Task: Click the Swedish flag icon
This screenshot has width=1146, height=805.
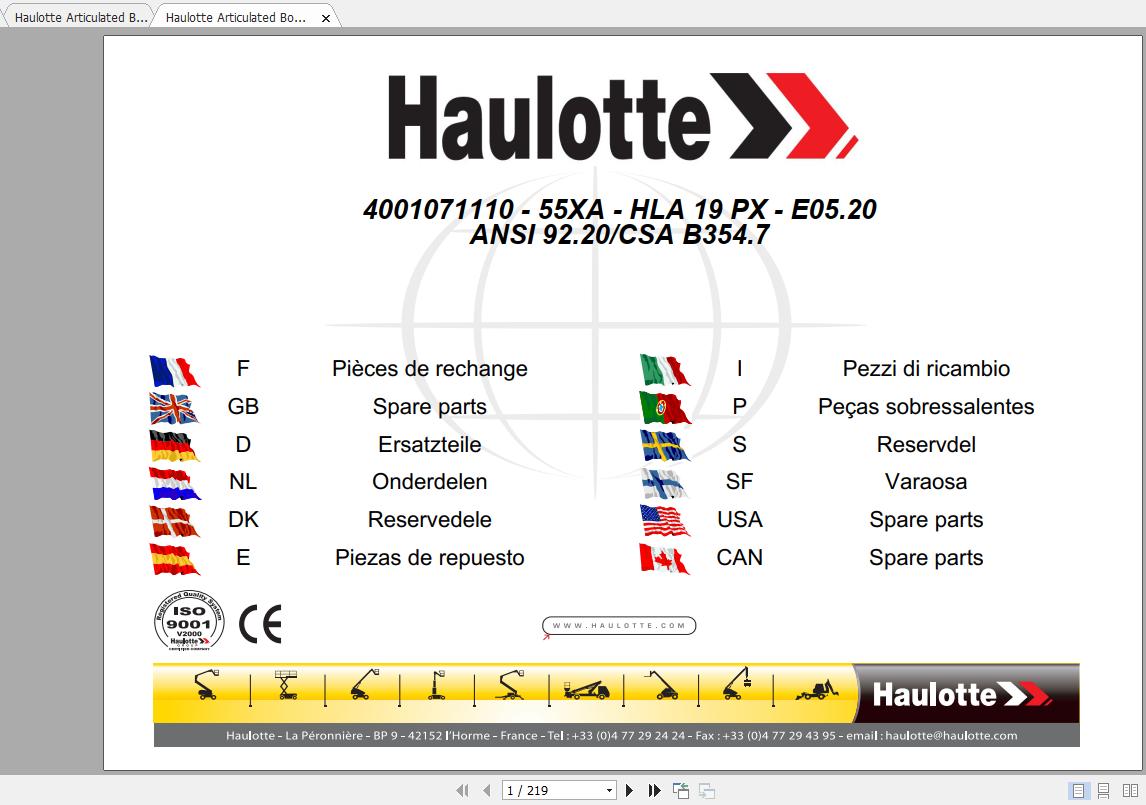Action: [x=664, y=445]
